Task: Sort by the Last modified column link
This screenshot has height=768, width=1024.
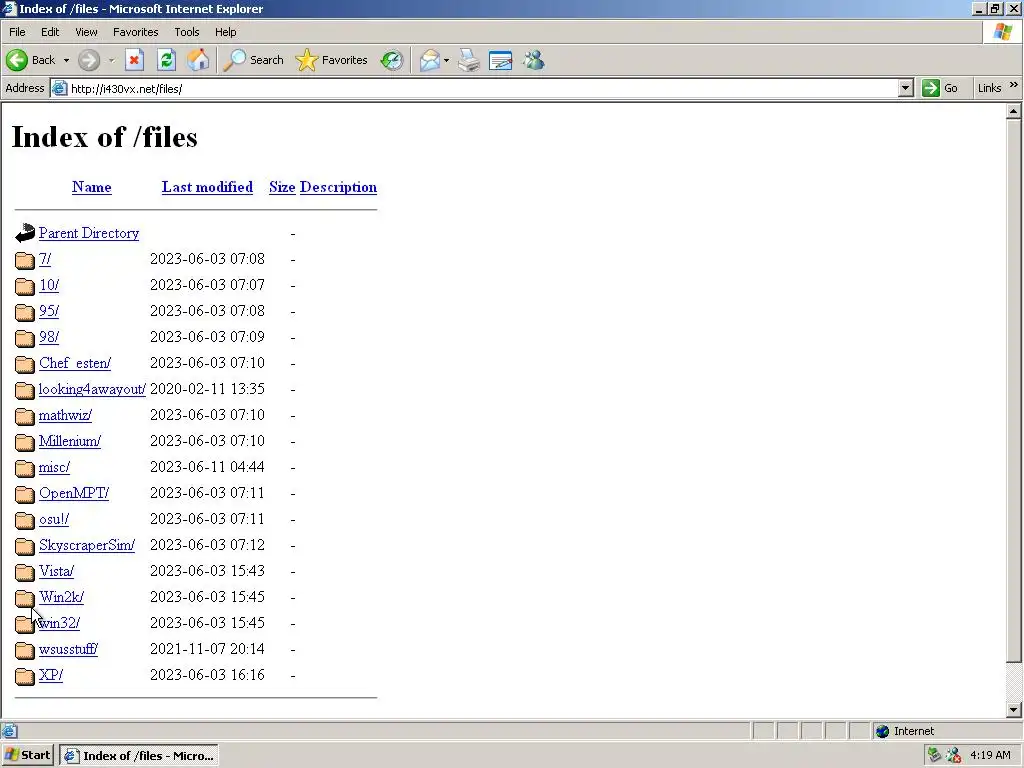Action: (x=207, y=187)
